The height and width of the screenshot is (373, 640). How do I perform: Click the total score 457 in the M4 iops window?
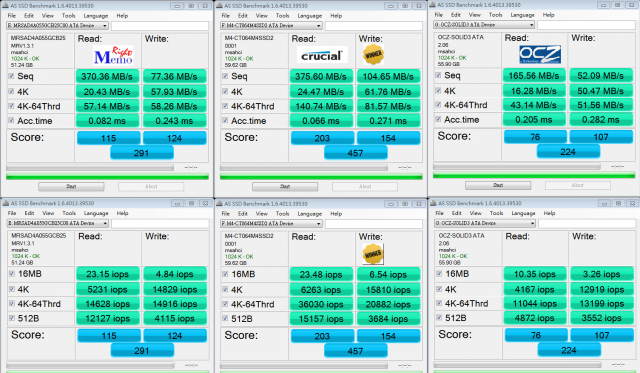[x=356, y=351]
